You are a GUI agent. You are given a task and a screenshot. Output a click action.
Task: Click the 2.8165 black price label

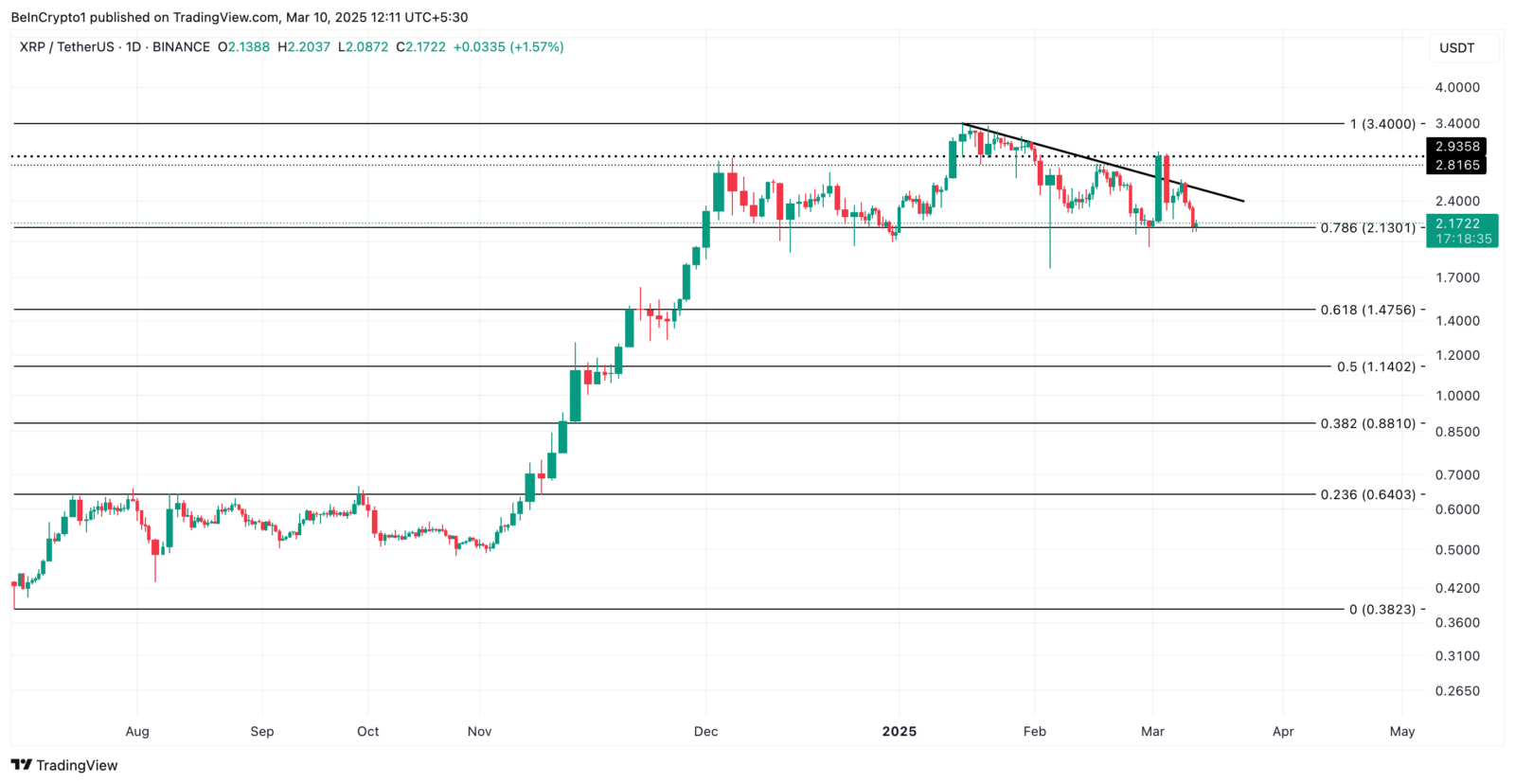tap(1456, 165)
